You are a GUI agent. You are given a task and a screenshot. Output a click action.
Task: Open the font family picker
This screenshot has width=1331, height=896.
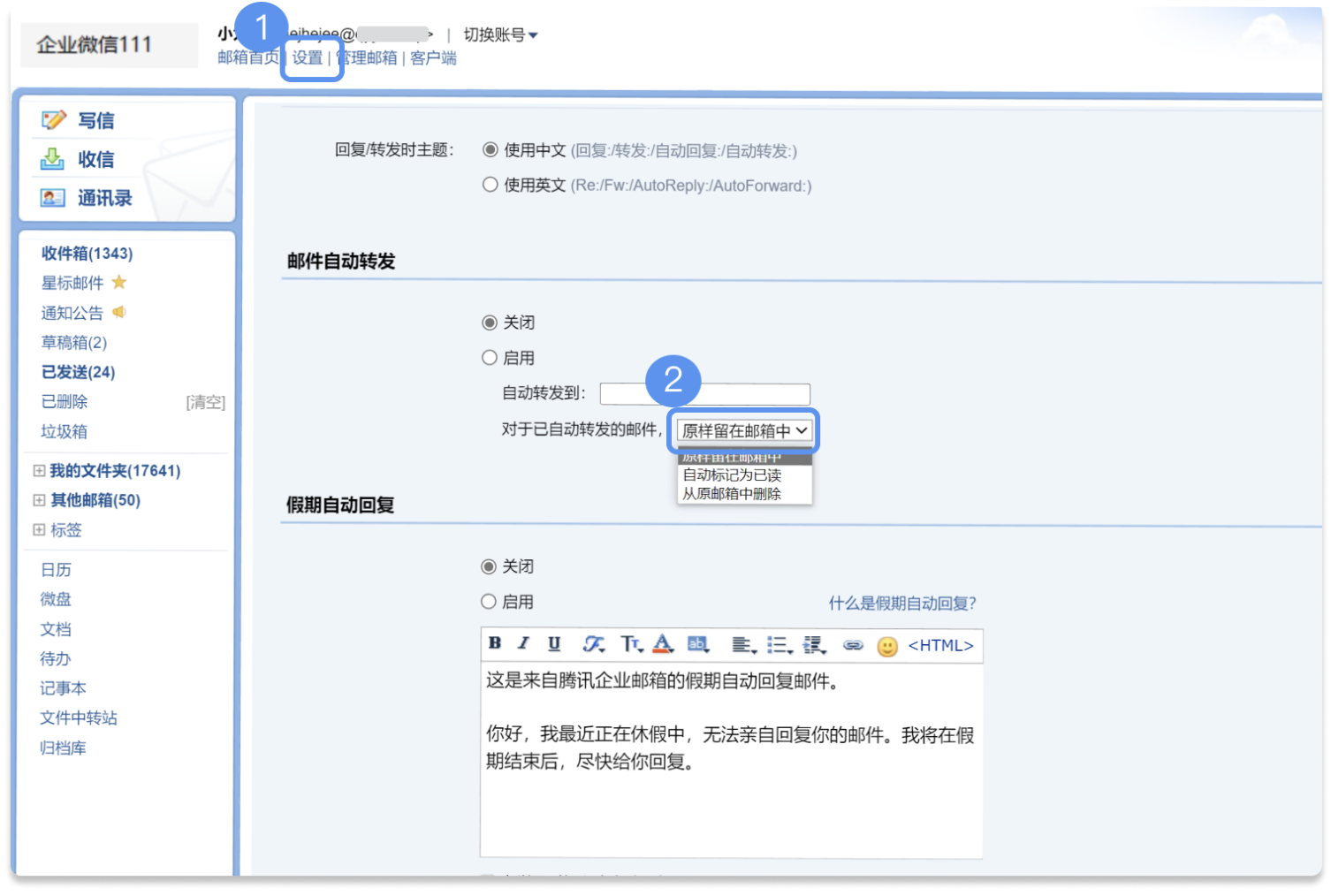coord(593,644)
